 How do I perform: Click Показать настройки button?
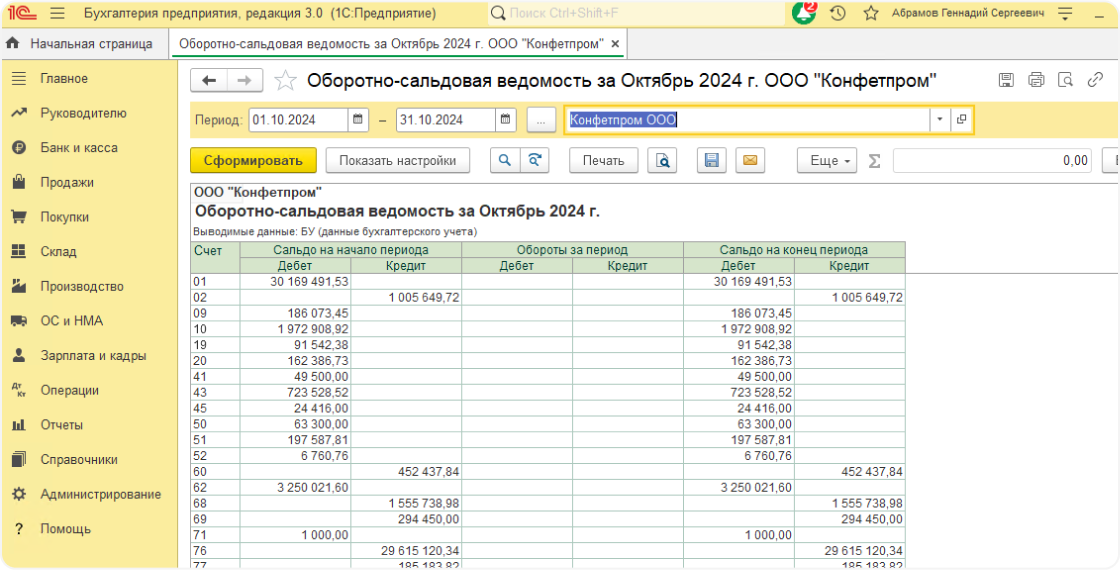tap(397, 161)
